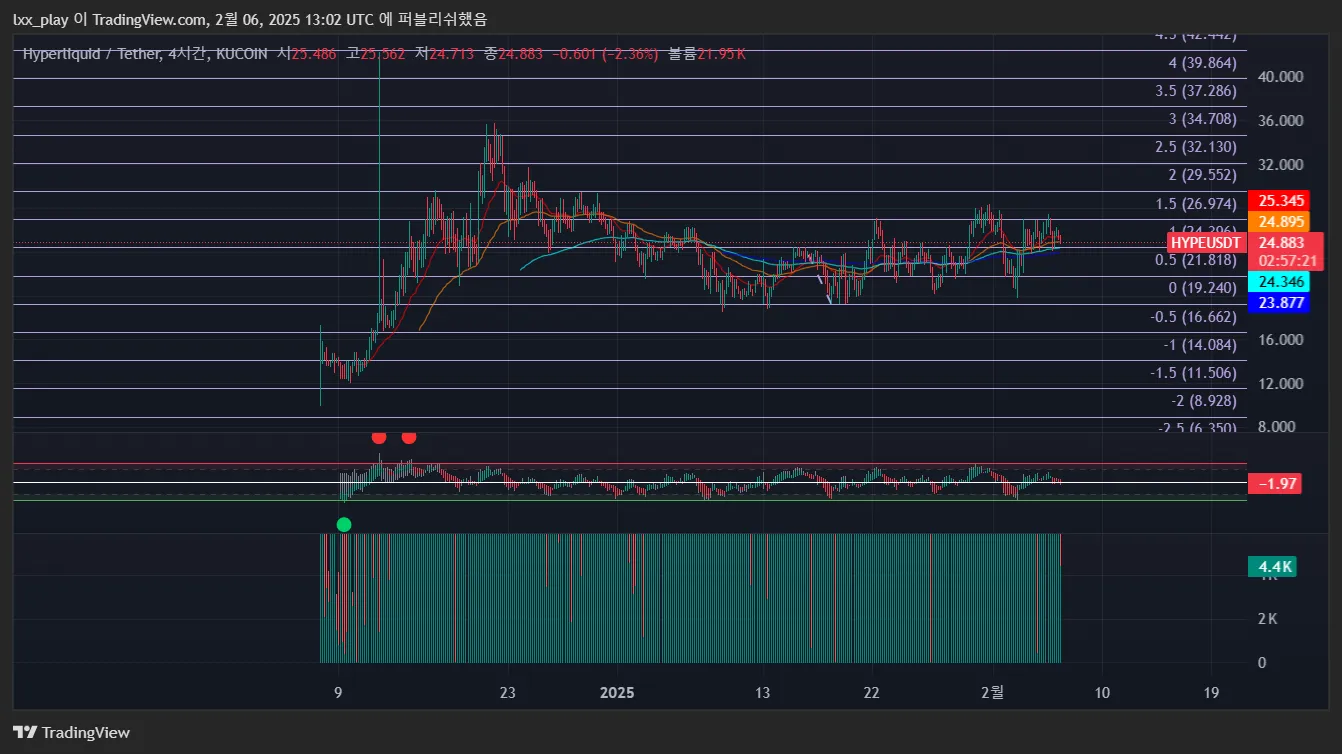Click the publisher header text lxx_play
This screenshot has height=754, width=1342.
[x=41, y=19]
